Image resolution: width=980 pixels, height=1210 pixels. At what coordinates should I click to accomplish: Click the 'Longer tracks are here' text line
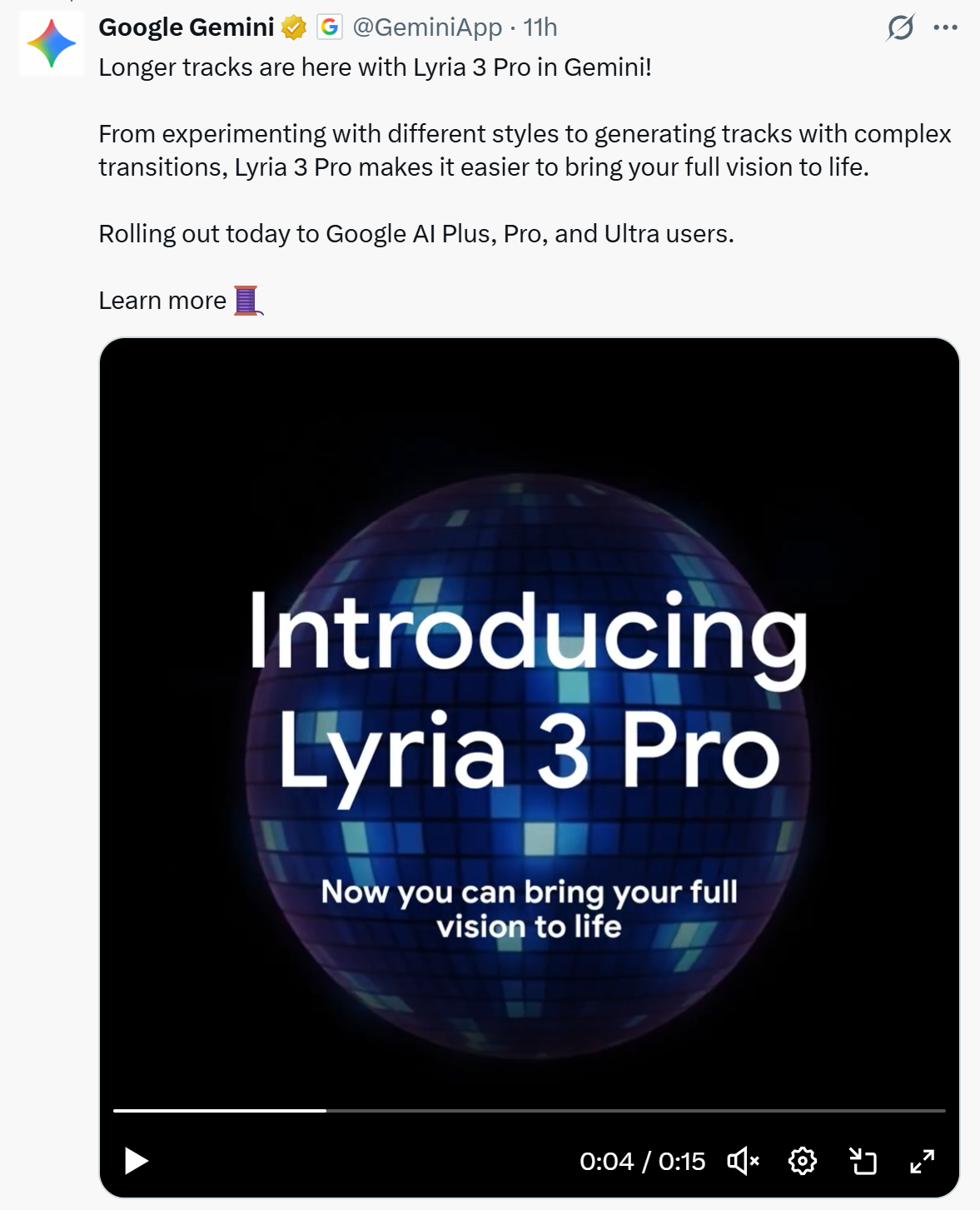pos(375,67)
